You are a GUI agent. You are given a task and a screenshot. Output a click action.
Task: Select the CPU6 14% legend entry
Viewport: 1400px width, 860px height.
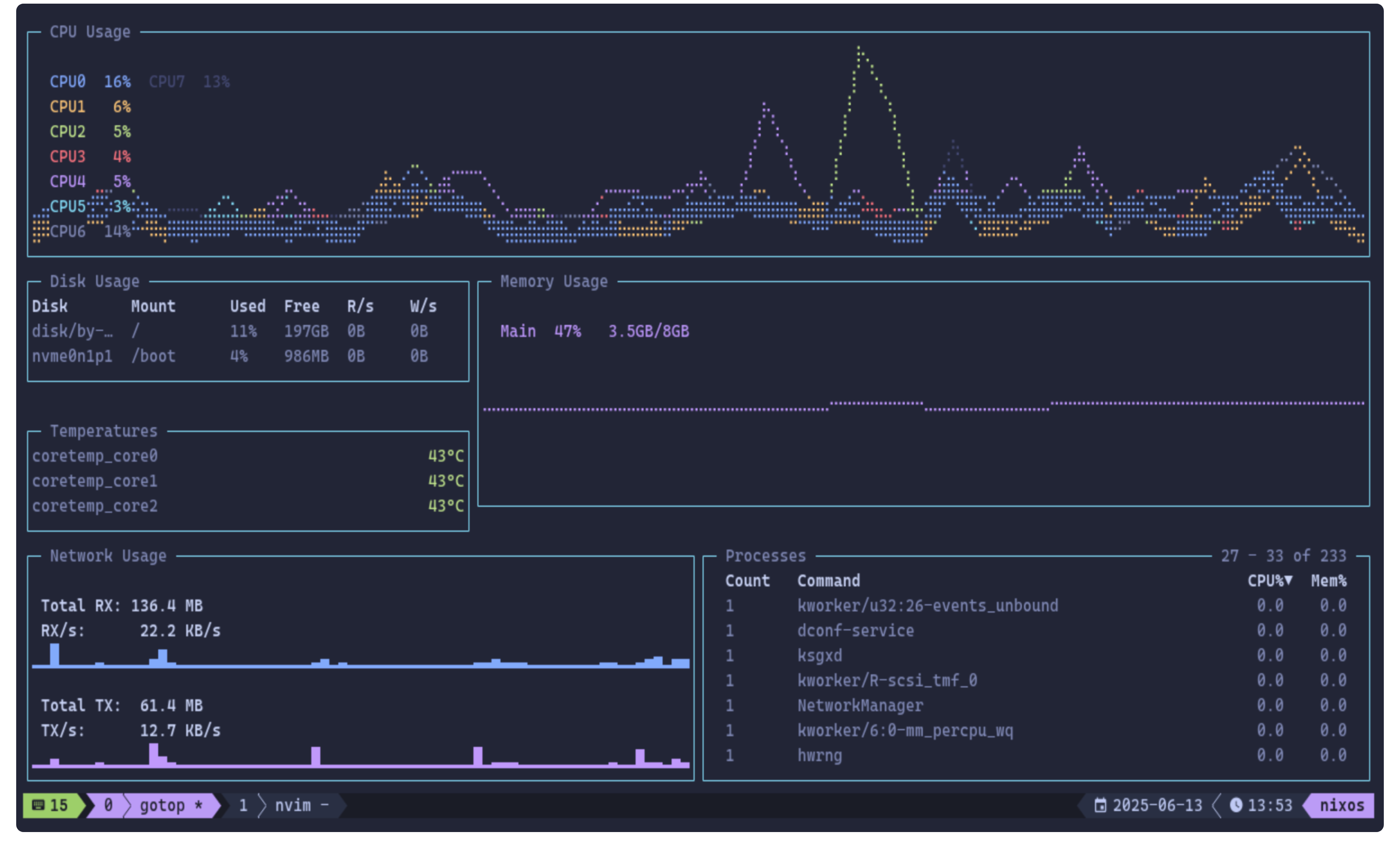point(90,231)
